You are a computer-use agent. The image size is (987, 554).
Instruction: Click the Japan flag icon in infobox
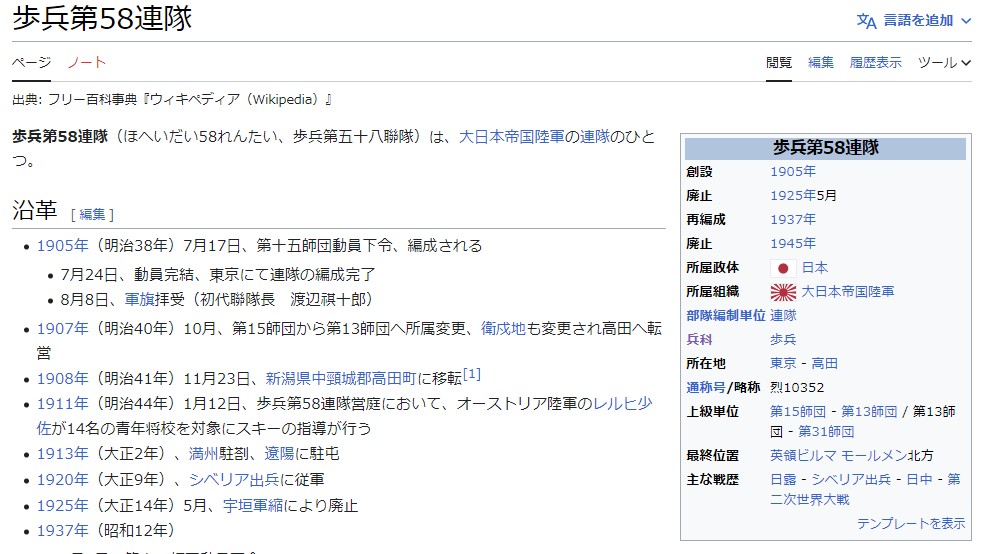pyautogui.click(x=783, y=268)
